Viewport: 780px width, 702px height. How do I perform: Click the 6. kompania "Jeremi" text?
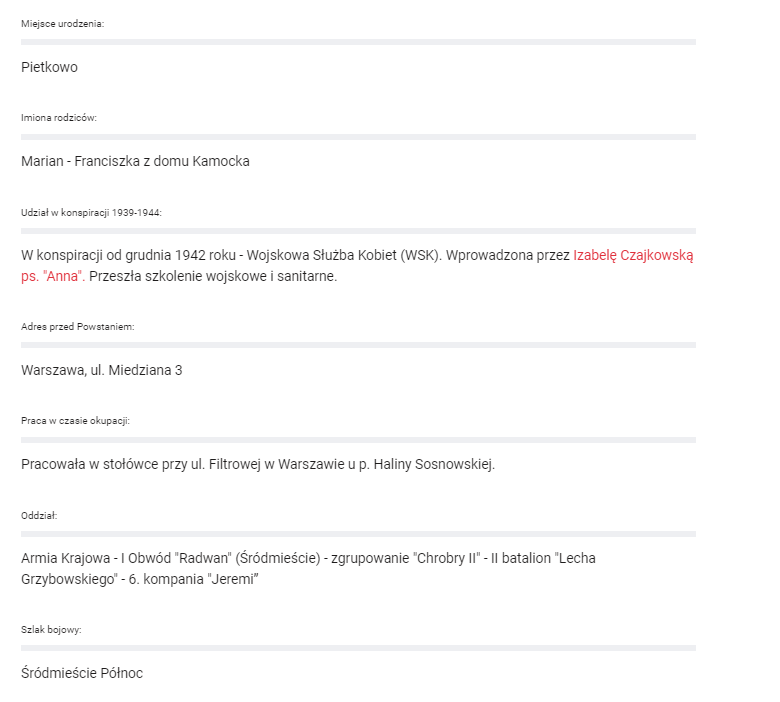(x=194, y=580)
